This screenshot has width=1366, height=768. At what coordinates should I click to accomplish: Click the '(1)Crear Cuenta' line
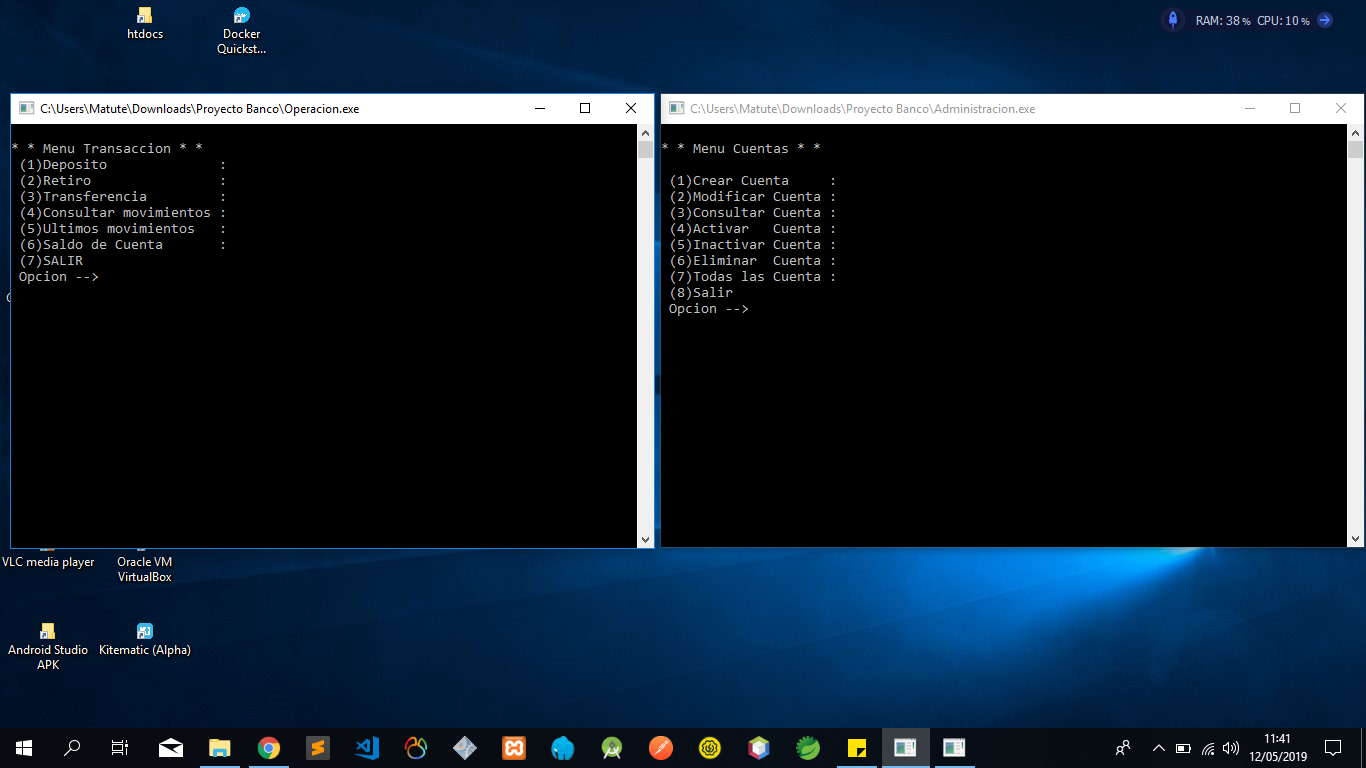pyautogui.click(x=753, y=181)
